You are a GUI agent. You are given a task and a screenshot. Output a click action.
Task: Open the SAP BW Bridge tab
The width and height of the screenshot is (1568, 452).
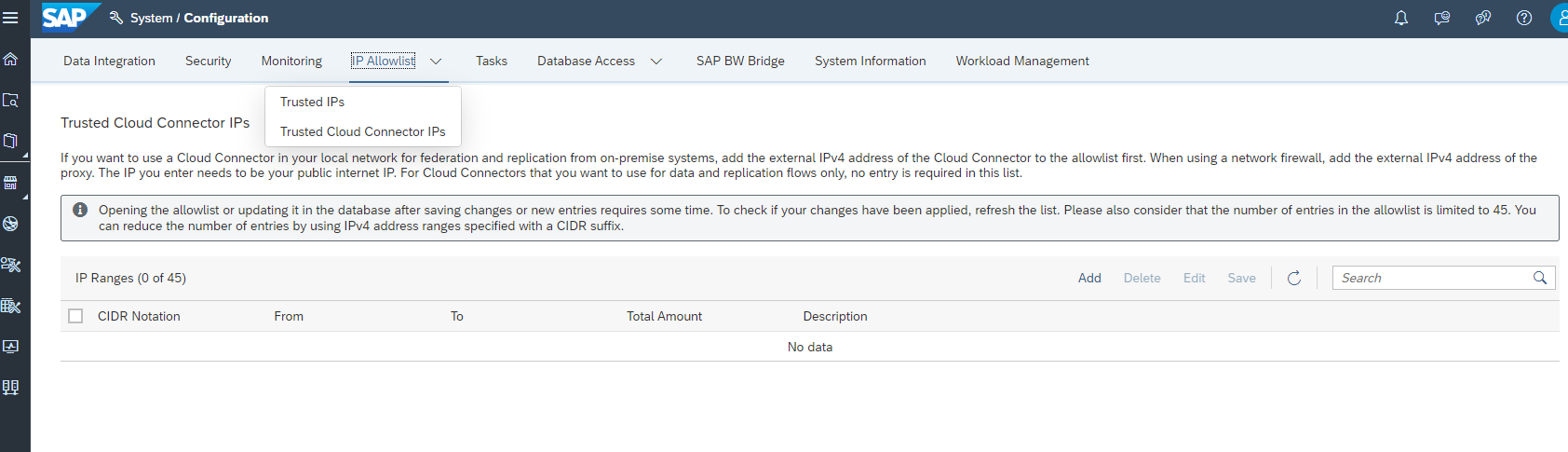coord(740,61)
